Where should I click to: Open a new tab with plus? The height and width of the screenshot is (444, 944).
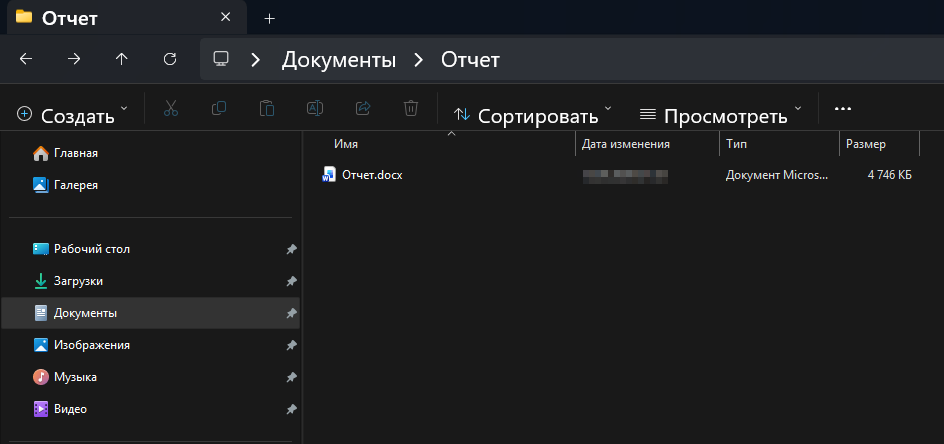pos(270,19)
